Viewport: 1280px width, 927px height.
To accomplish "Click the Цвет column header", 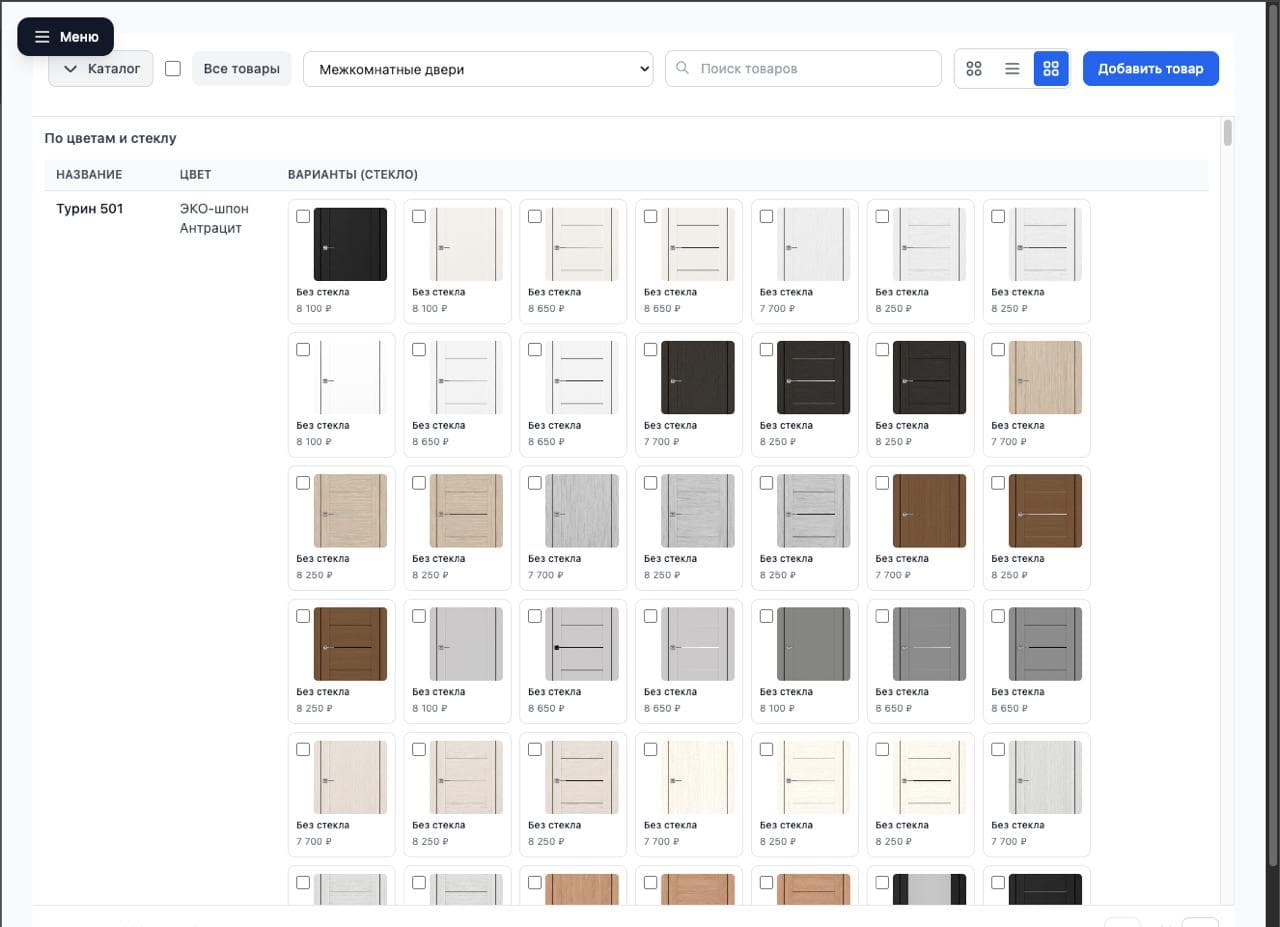I will 195,175.
